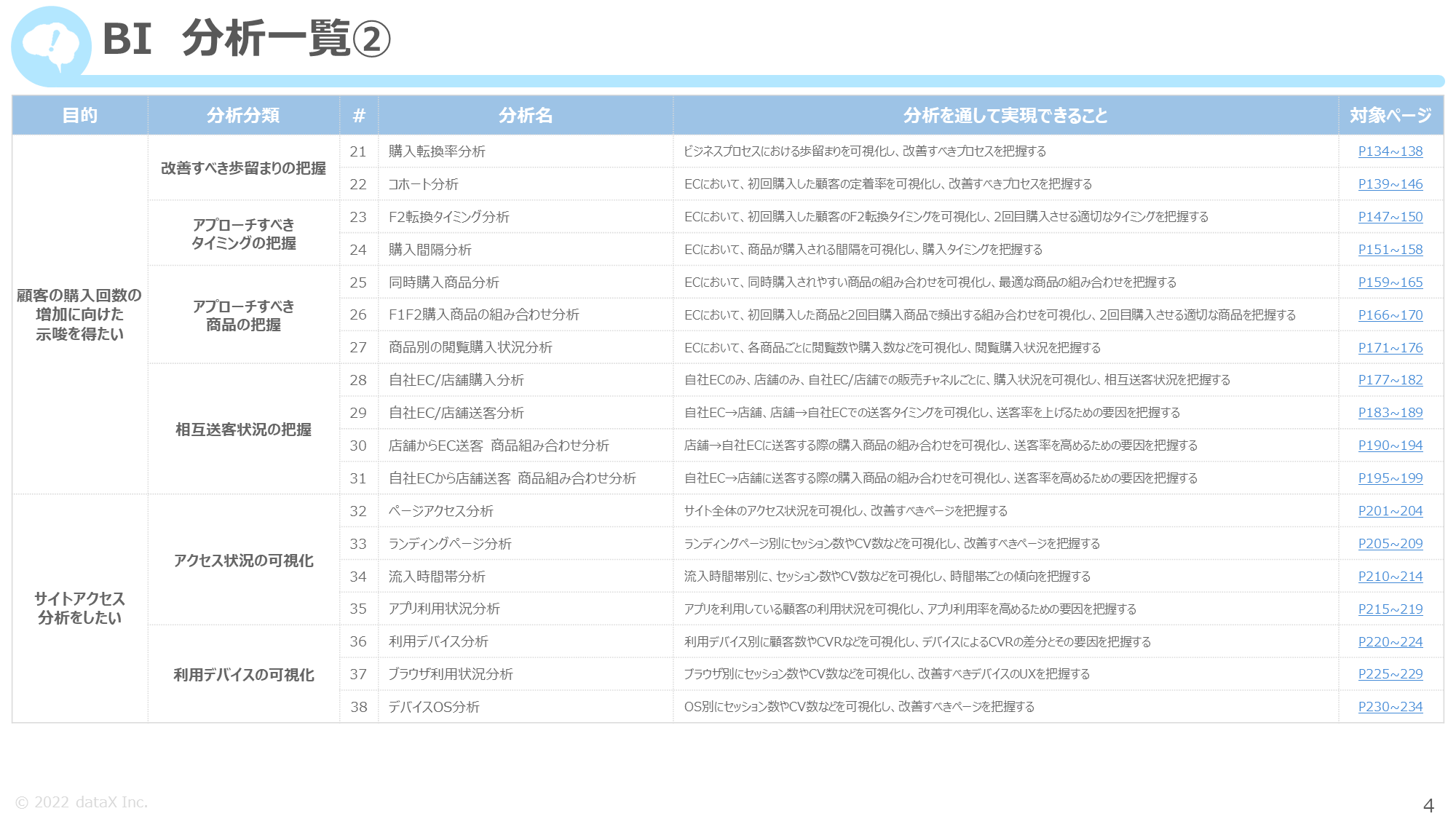Open page link P134~138

pos(1390,151)
